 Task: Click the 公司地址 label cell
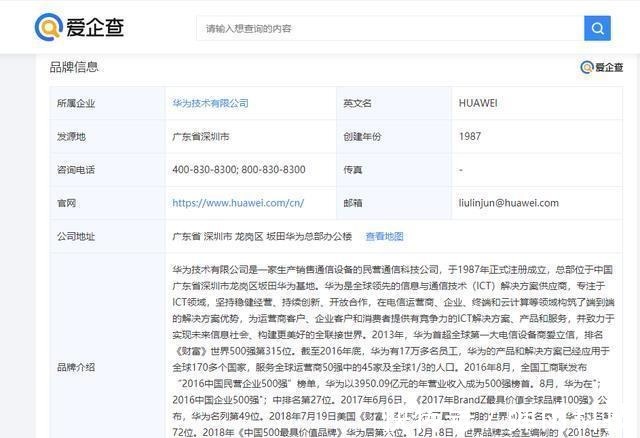(107, 236)
